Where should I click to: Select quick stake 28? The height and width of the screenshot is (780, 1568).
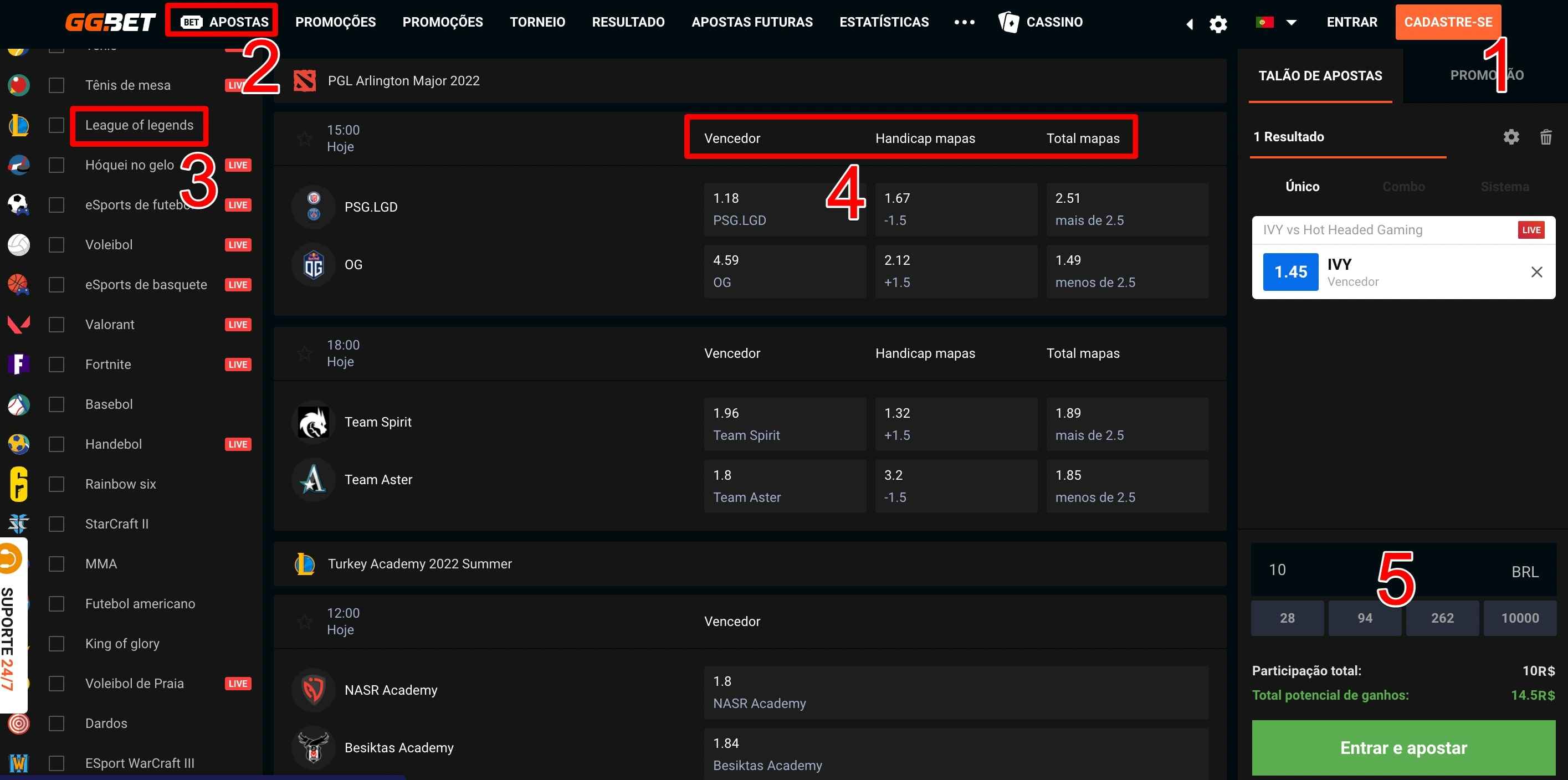pyautogui.click(x=1287, y=618)
